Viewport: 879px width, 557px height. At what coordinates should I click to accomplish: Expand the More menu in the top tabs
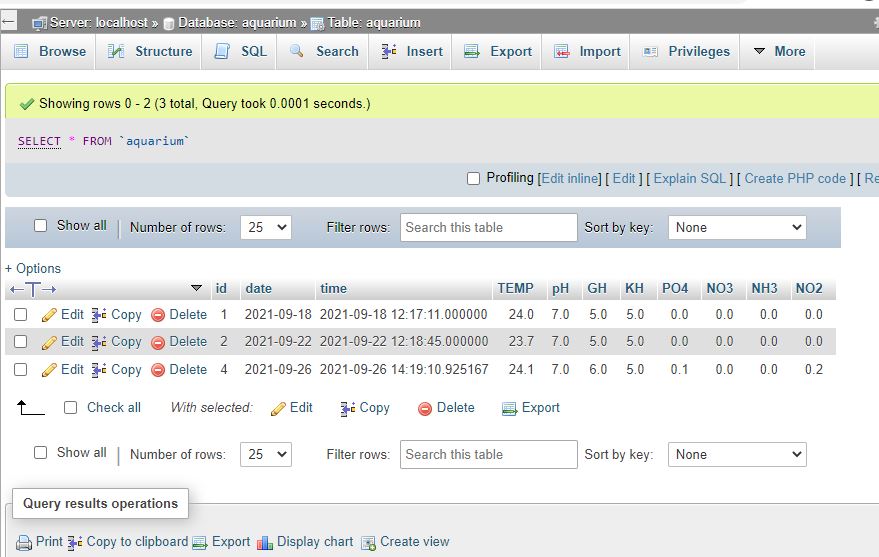tap(778, 51)
